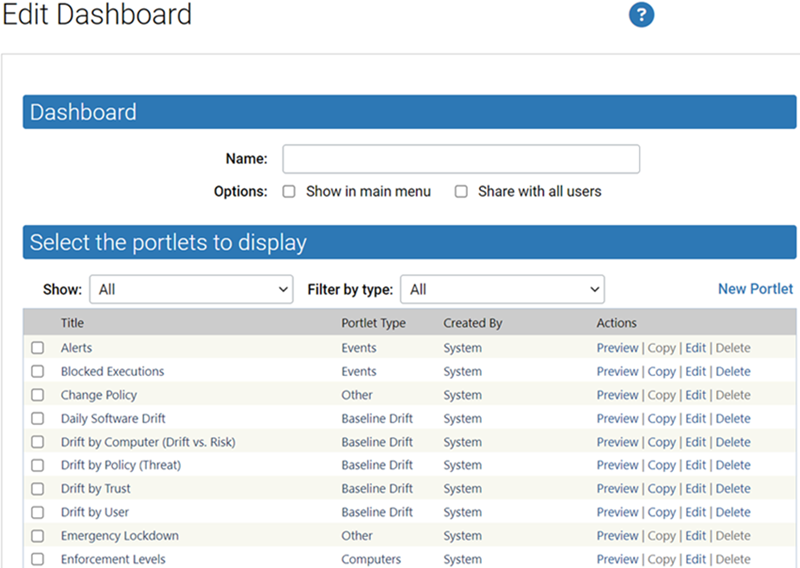Click Other type in Change Policy row
The width and height of the screenshot is (800, 568).
pyautogui.click(x=357, y=395)
